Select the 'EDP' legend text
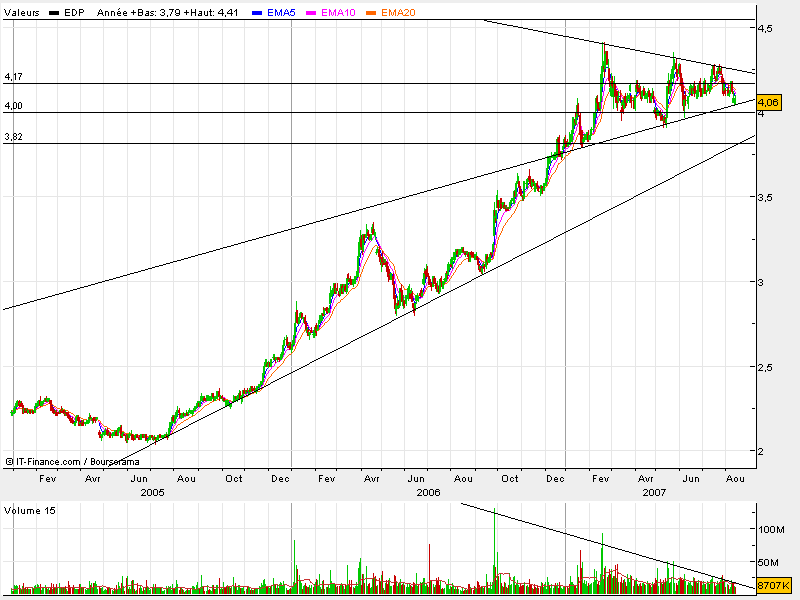Screen dimensions: 800x600 tap(74, 13)
